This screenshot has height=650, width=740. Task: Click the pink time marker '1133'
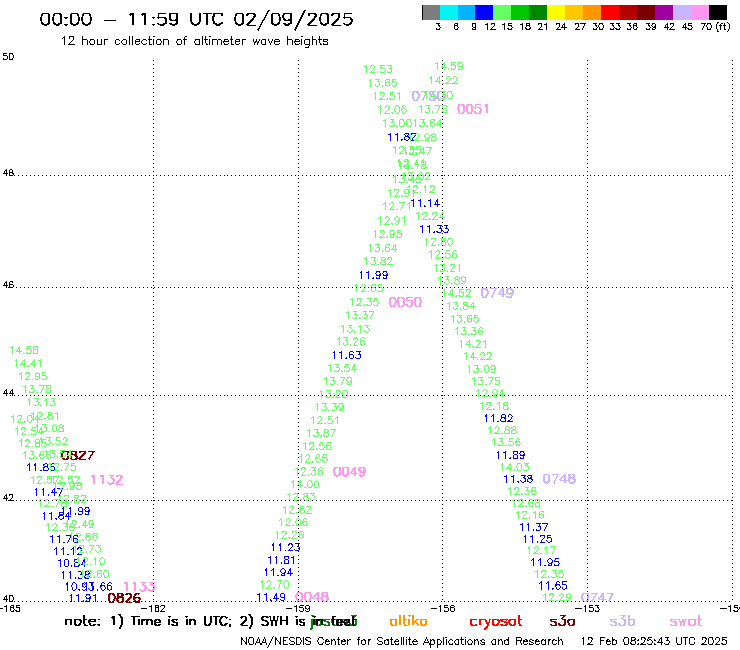click(139, 587)
